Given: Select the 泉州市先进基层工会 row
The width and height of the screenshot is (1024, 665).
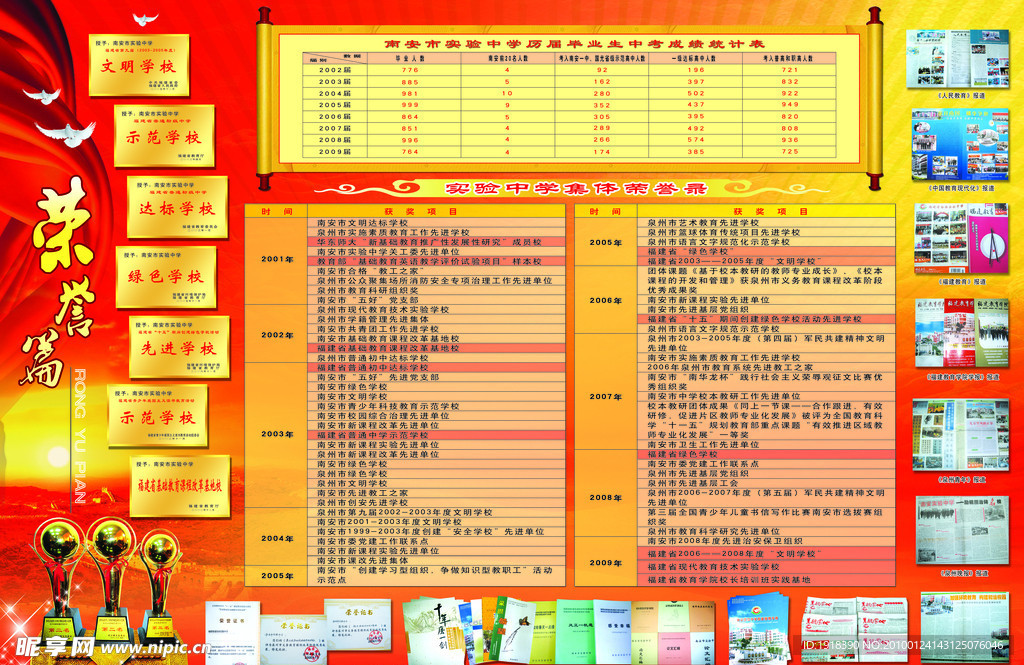Looking at the screenshot, I should point(766,483).
